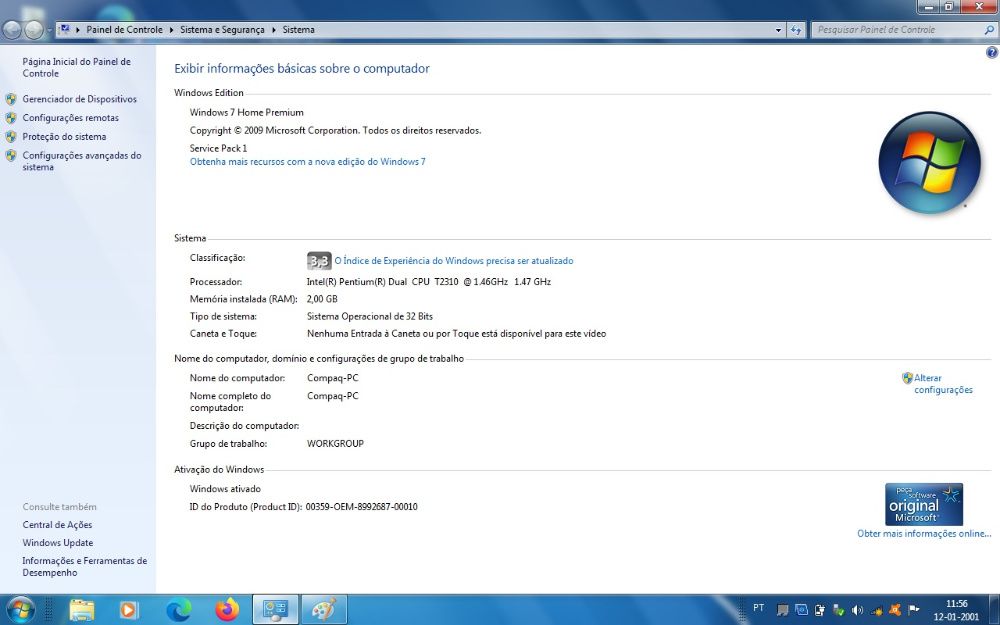Click the blue Intel graphics tray icon
The height and width of the screenshot is (625, 1000).
(802, 610)
